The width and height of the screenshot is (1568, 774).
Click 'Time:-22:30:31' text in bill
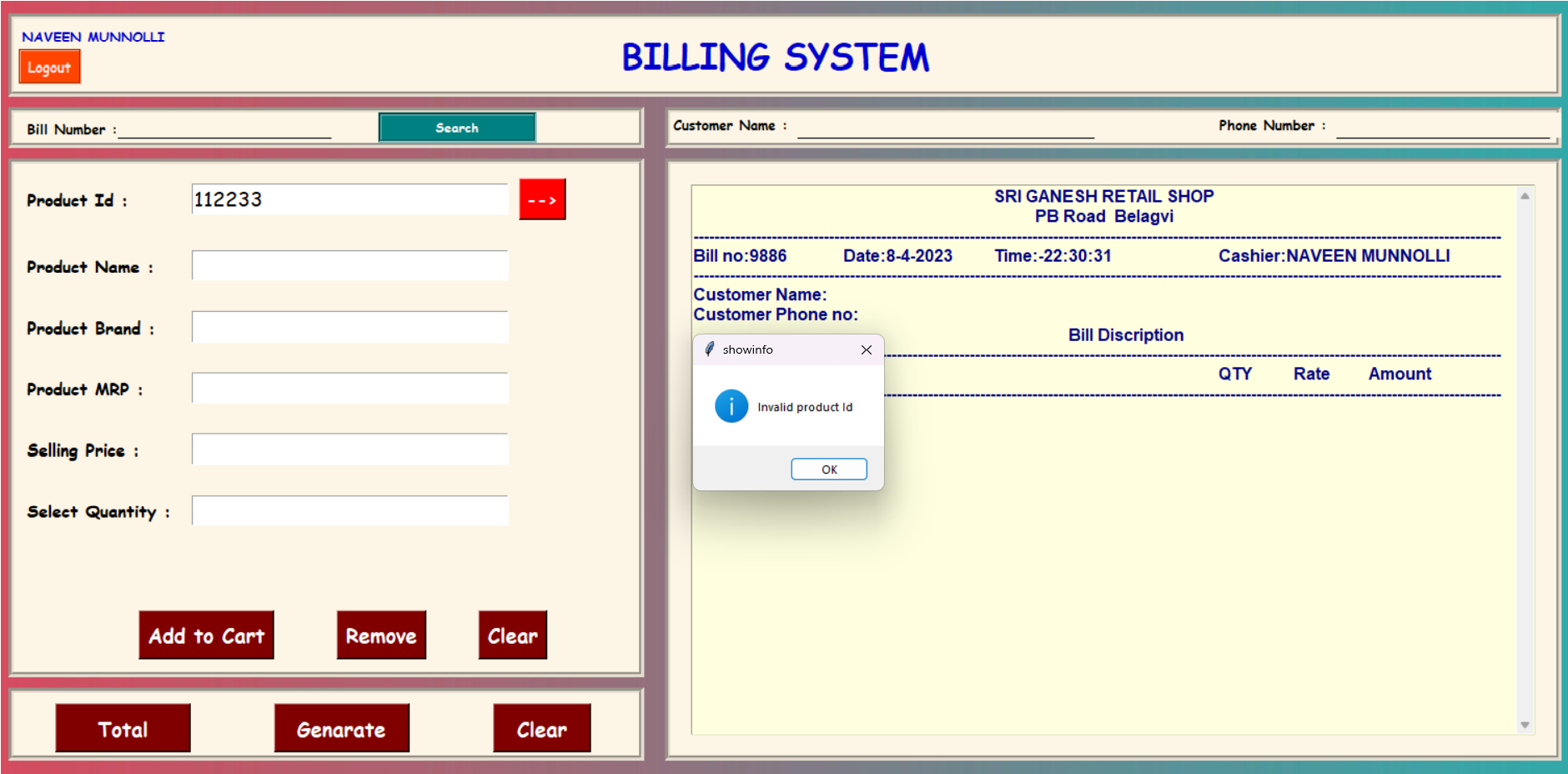(x=1053, y=256)
